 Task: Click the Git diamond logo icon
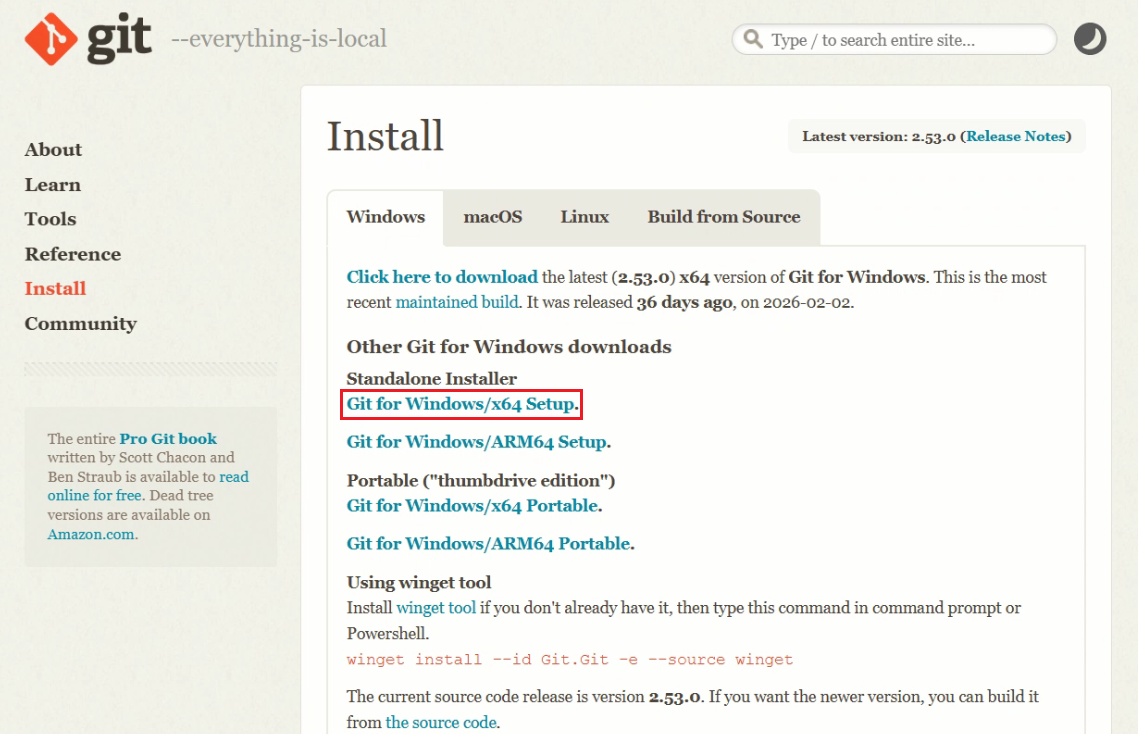tap(51, 39)
